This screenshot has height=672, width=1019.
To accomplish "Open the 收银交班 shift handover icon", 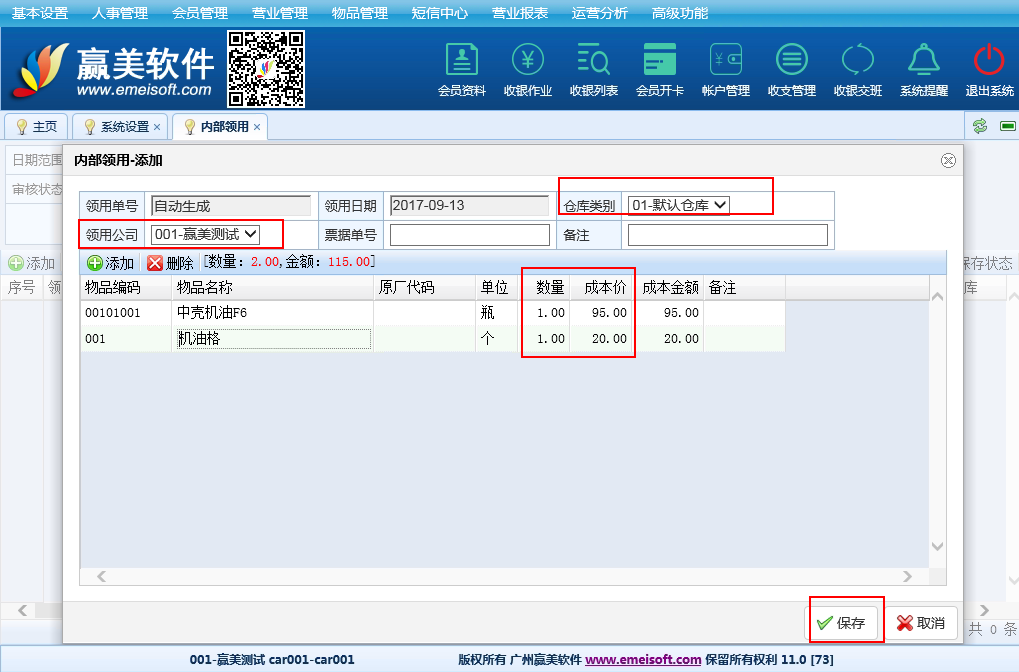I will [x=858, y=61].
